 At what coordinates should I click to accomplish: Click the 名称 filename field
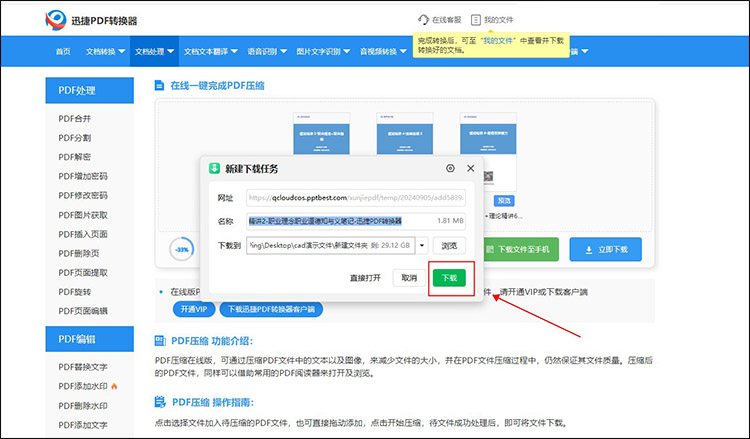[x=356, y=221]
